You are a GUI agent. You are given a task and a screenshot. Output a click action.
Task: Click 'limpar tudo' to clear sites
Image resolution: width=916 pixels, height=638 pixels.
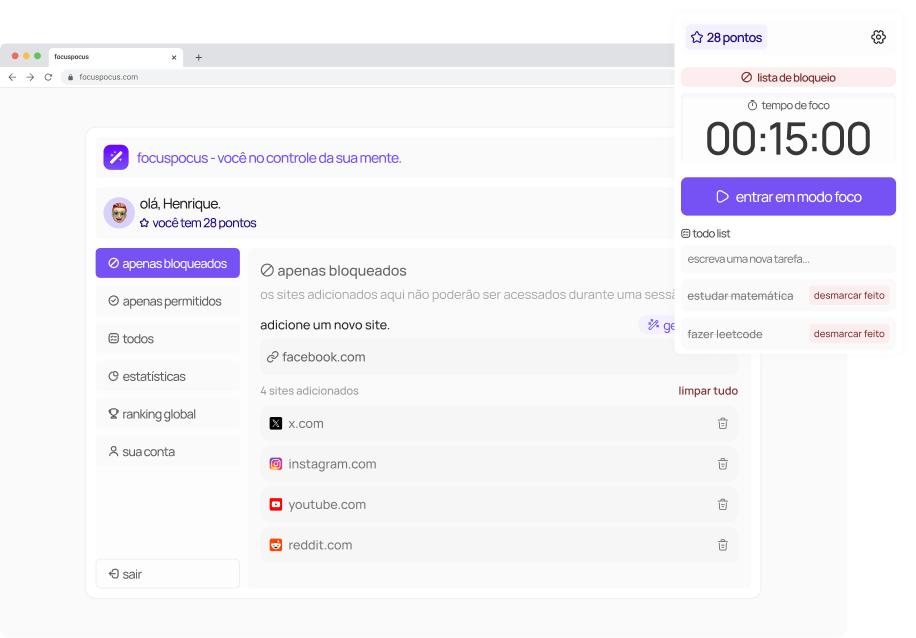click(708, 391)
